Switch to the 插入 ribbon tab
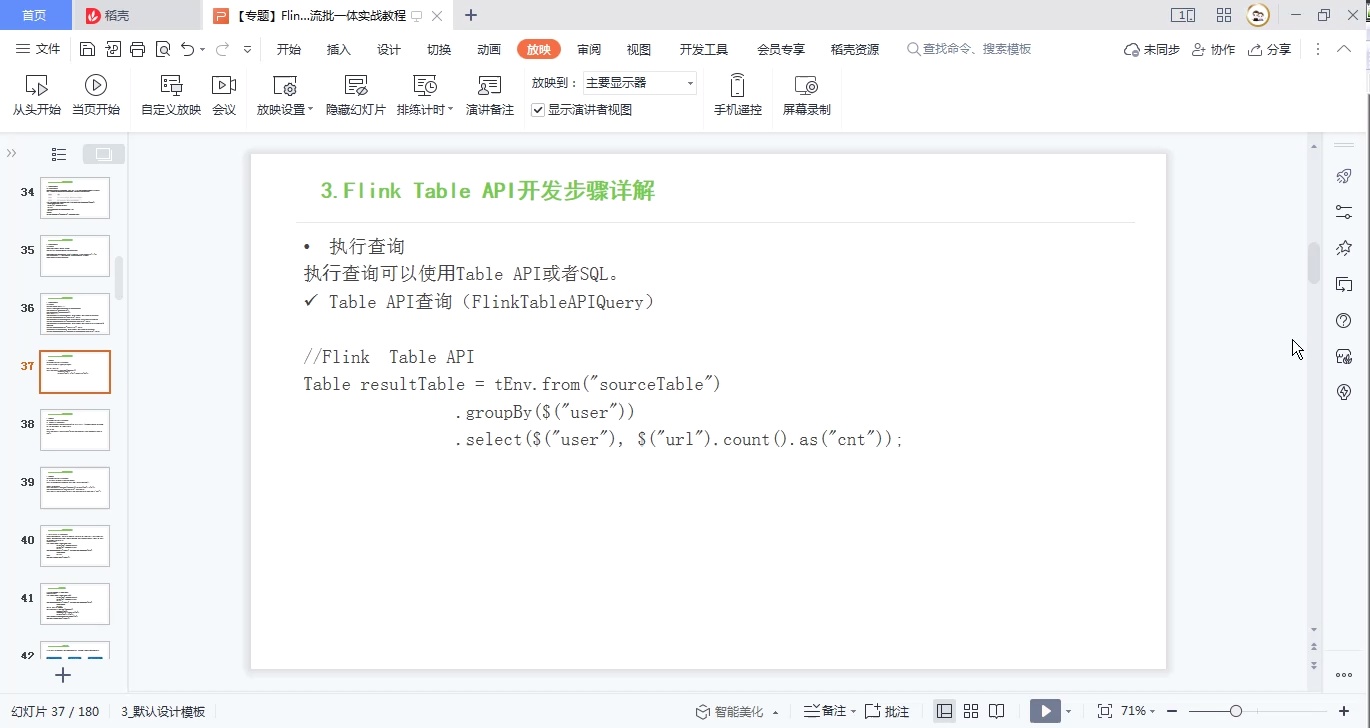Image resolution: width=1370 pixels, height=728 pixels. [x=338, y=48]
